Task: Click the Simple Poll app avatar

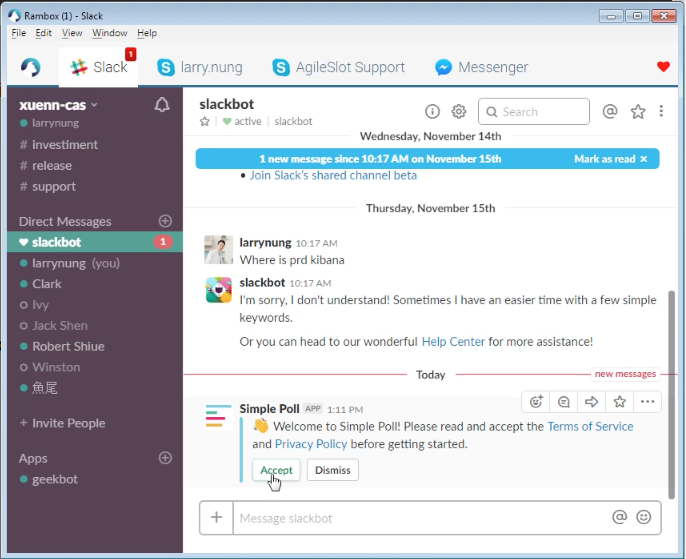Action: pos(218,416)
